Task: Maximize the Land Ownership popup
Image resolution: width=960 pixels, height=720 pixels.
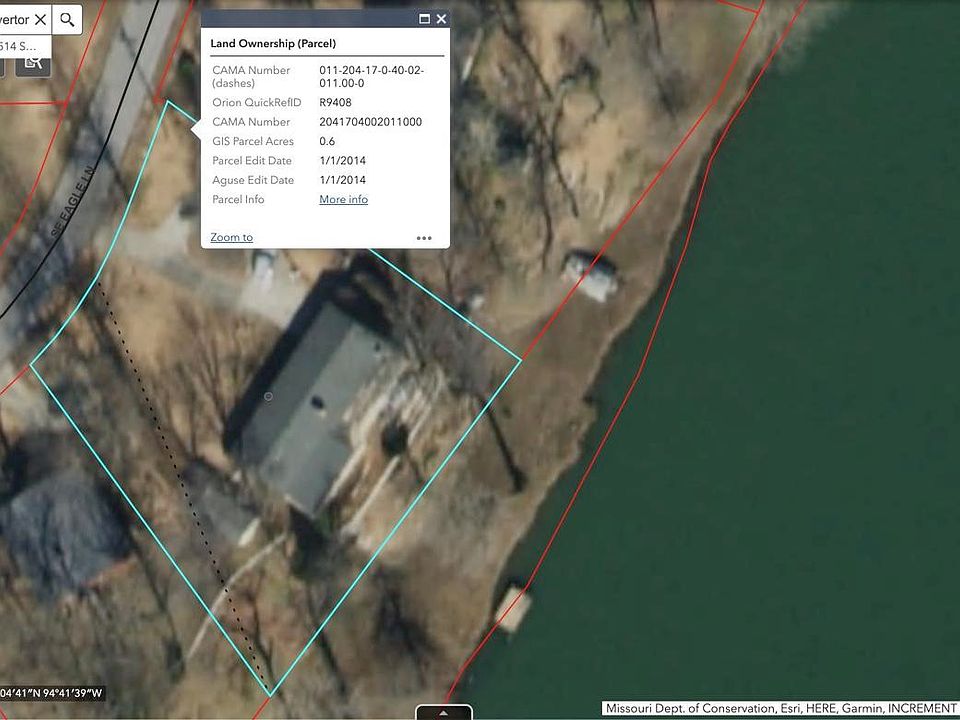Action: pyautogui.click(x=424, y=19)
